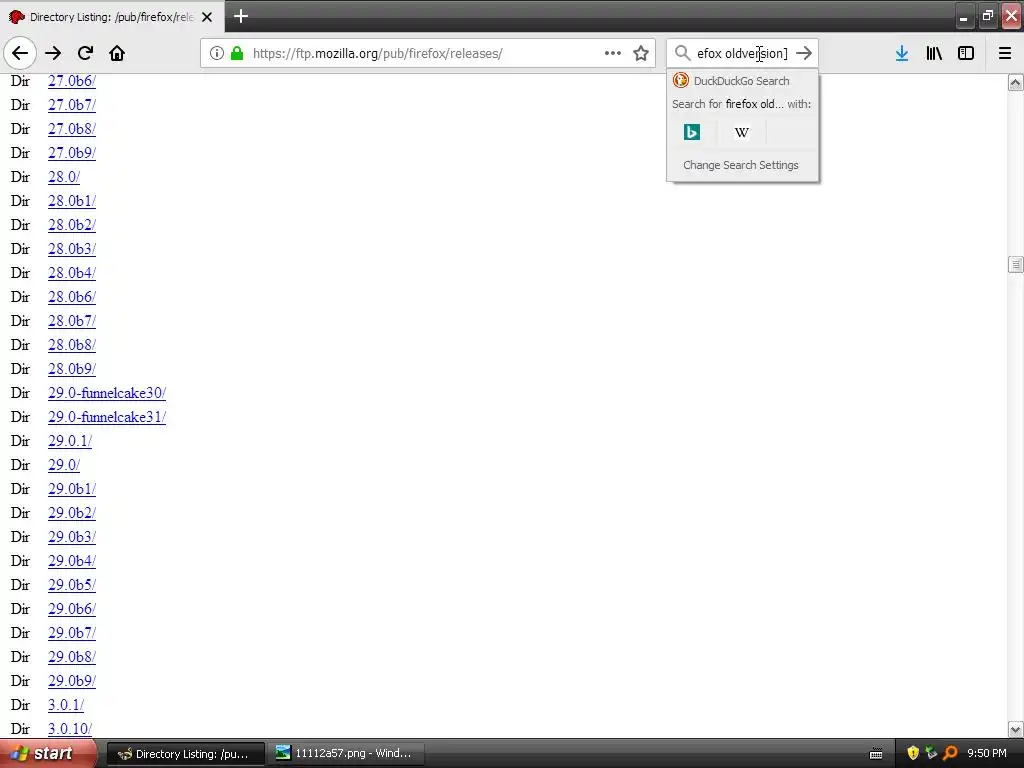Open the Firefox home page
Viewport: 1024px width, 768px height.
tap(117, 53)
